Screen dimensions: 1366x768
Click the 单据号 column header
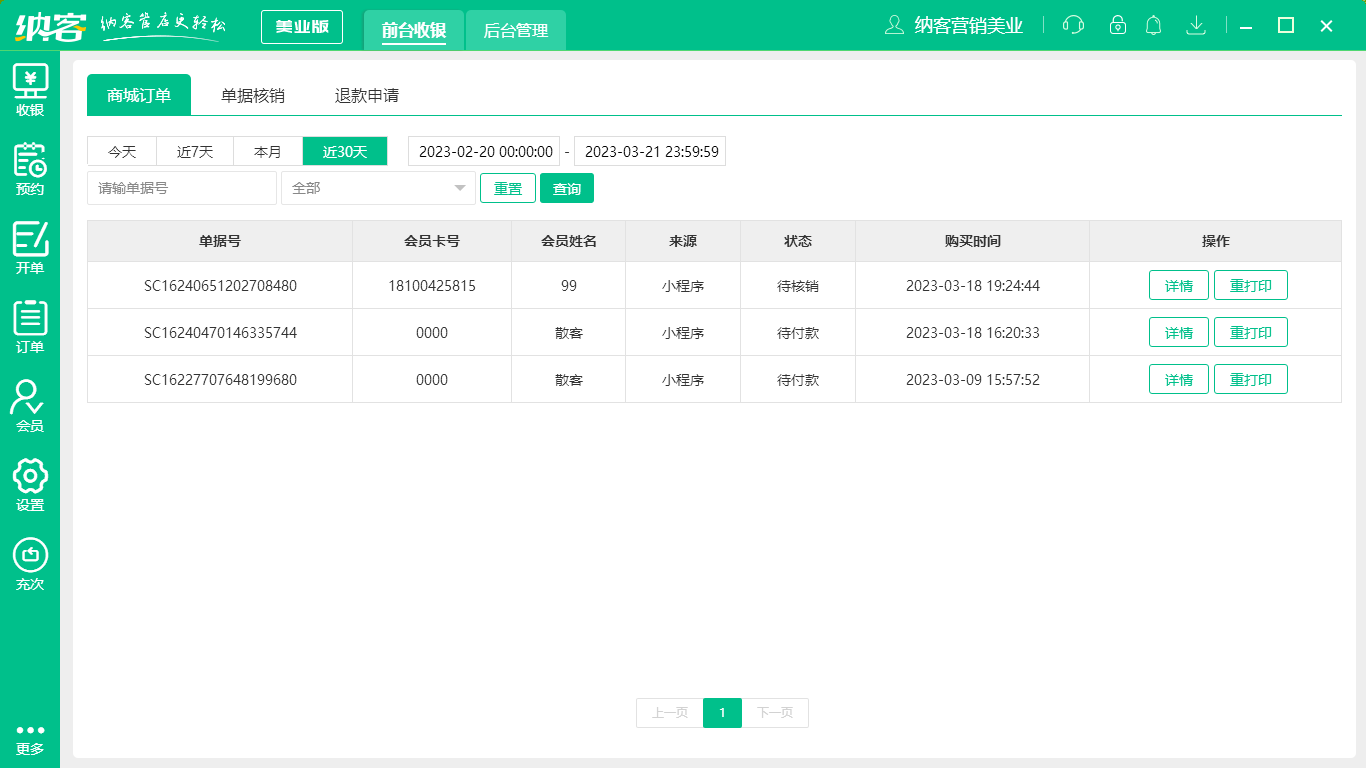220,241
